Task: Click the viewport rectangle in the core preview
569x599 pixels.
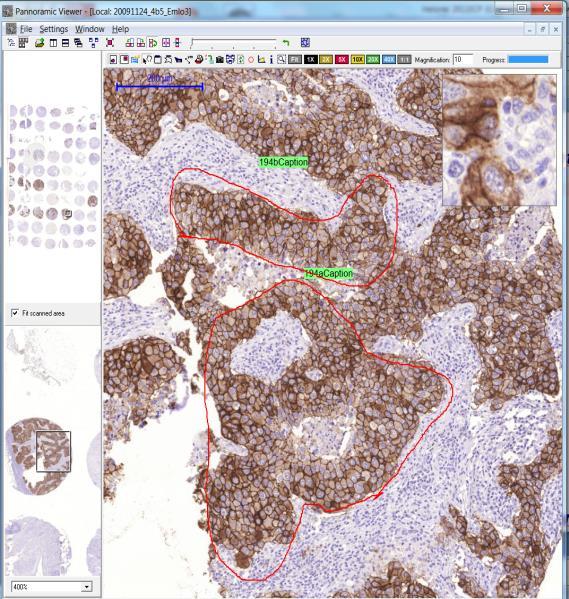Action: 53,451
